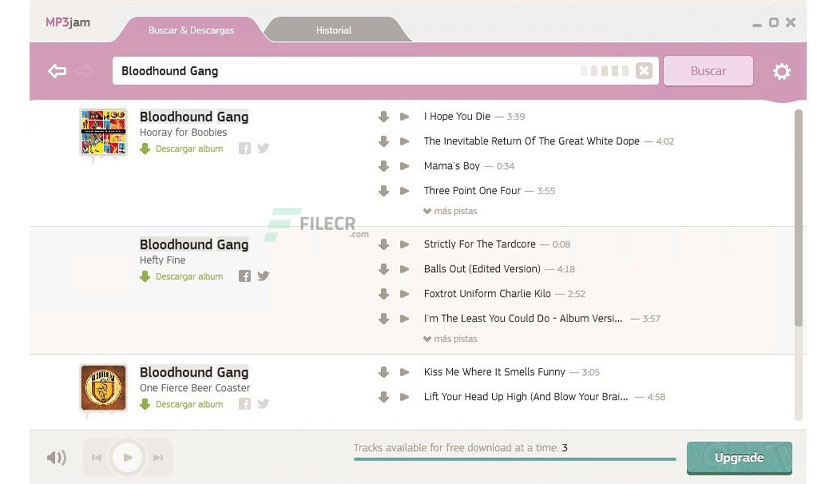The width and height of the screenshot is (836, 484).
Task: Start playback with the player's play button
Action: [x=128, y=457]
